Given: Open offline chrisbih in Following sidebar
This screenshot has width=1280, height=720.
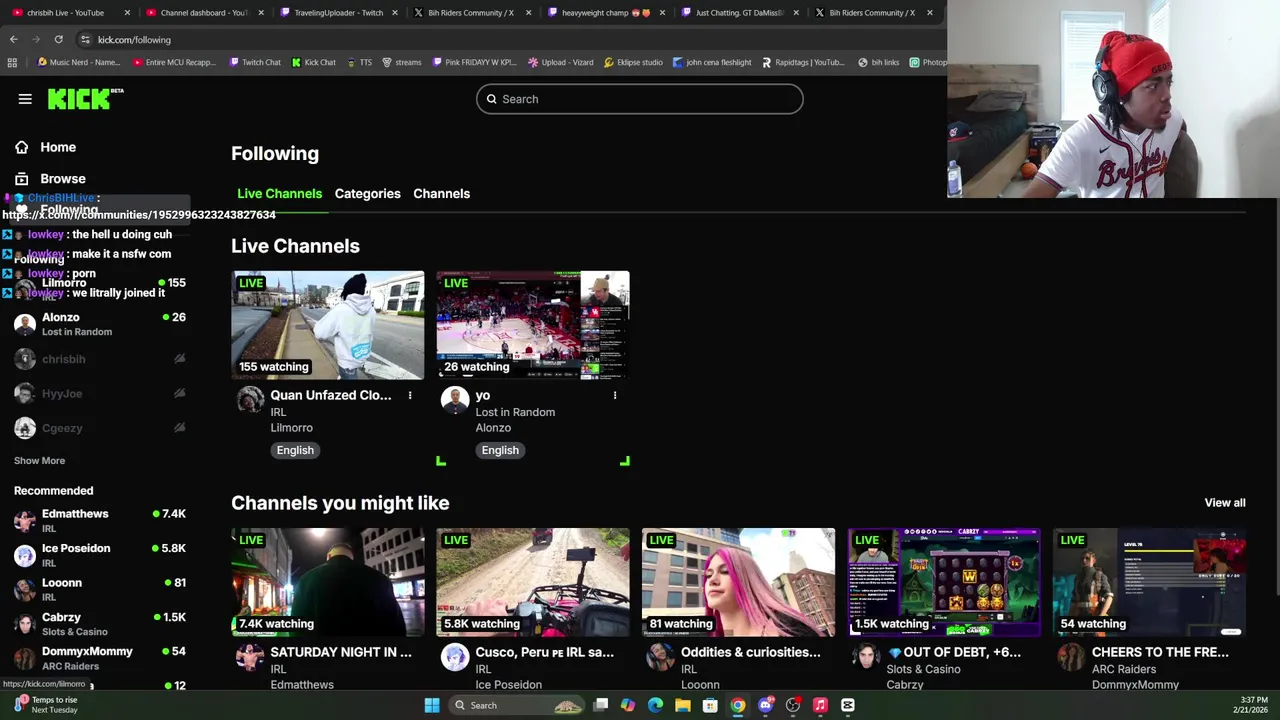Looking at the screenshot, I should [100, 359].
